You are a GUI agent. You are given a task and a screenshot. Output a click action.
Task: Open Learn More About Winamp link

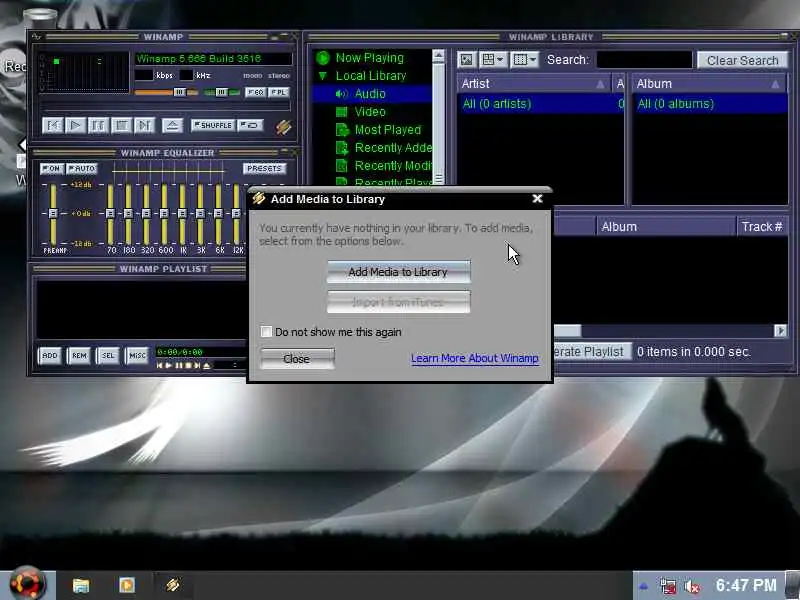click(474, 358)
